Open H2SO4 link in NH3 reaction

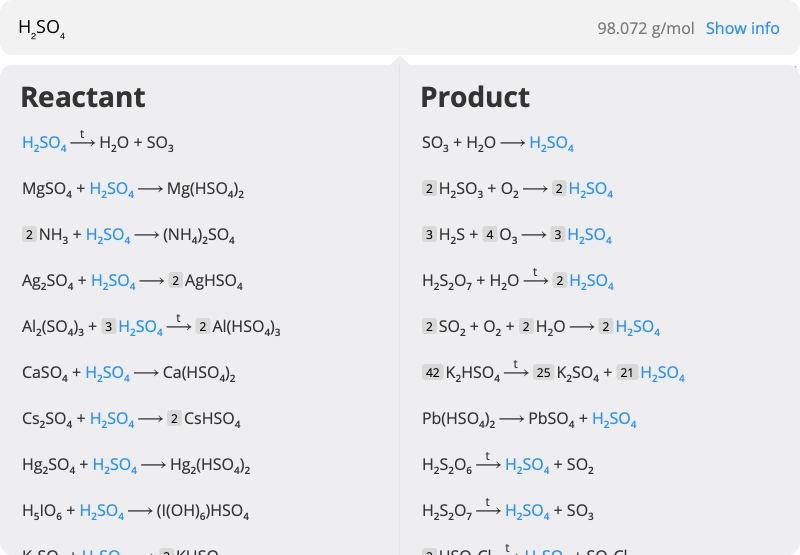tap(108, 235)
